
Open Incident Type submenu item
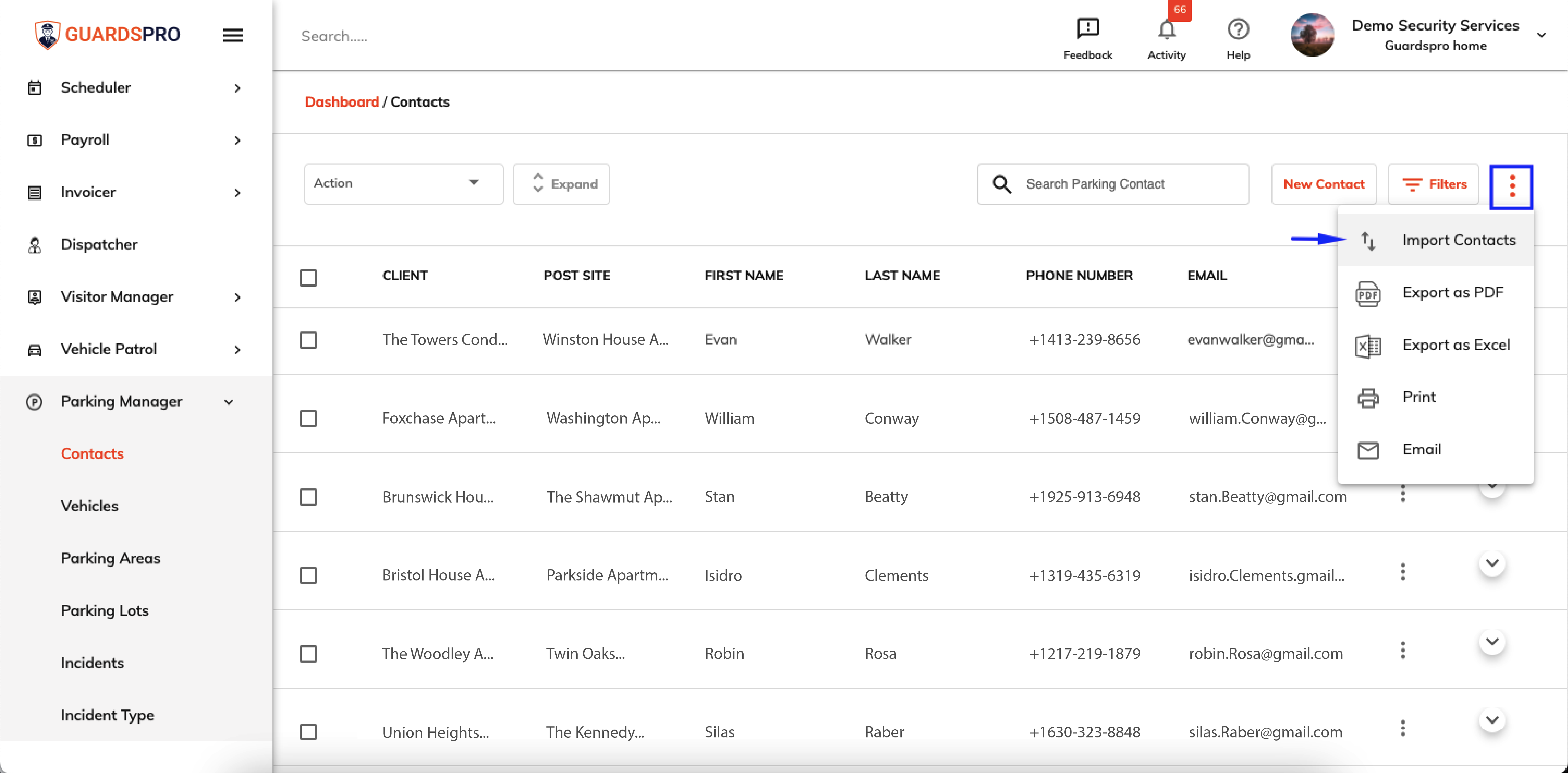[107, 716]
